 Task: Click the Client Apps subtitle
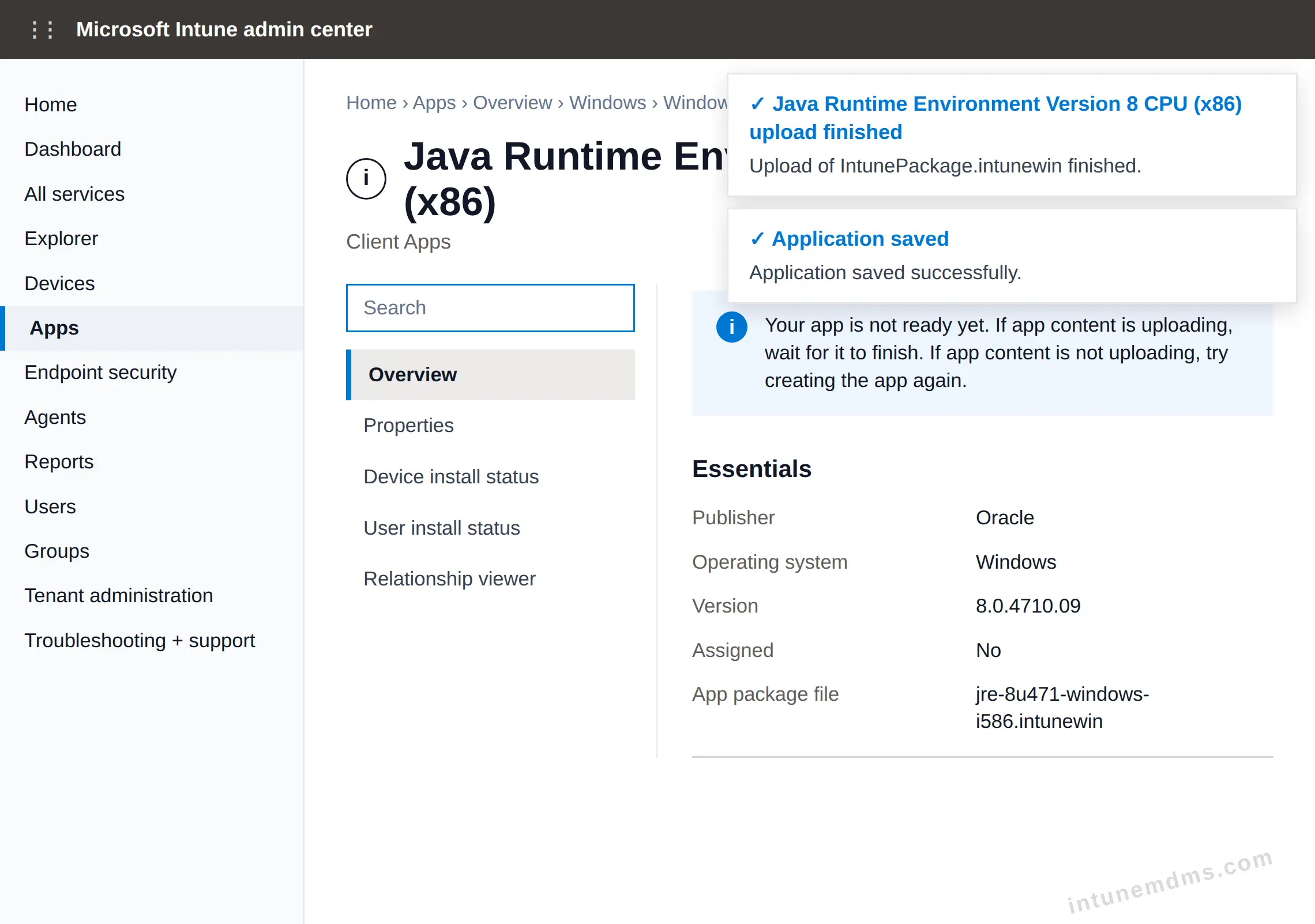398,241
